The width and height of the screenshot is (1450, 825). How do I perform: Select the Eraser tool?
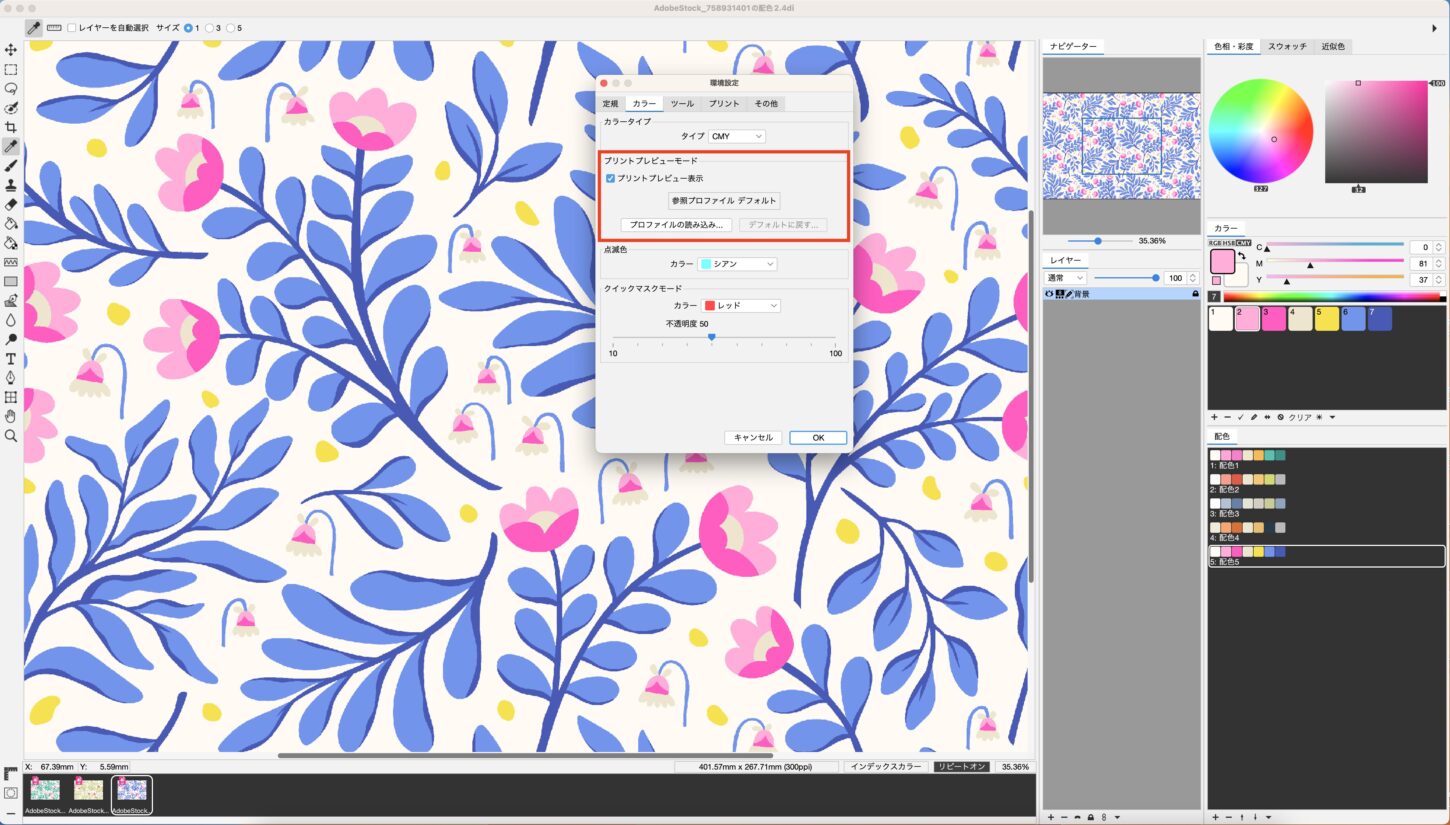[x=11, y=204]
